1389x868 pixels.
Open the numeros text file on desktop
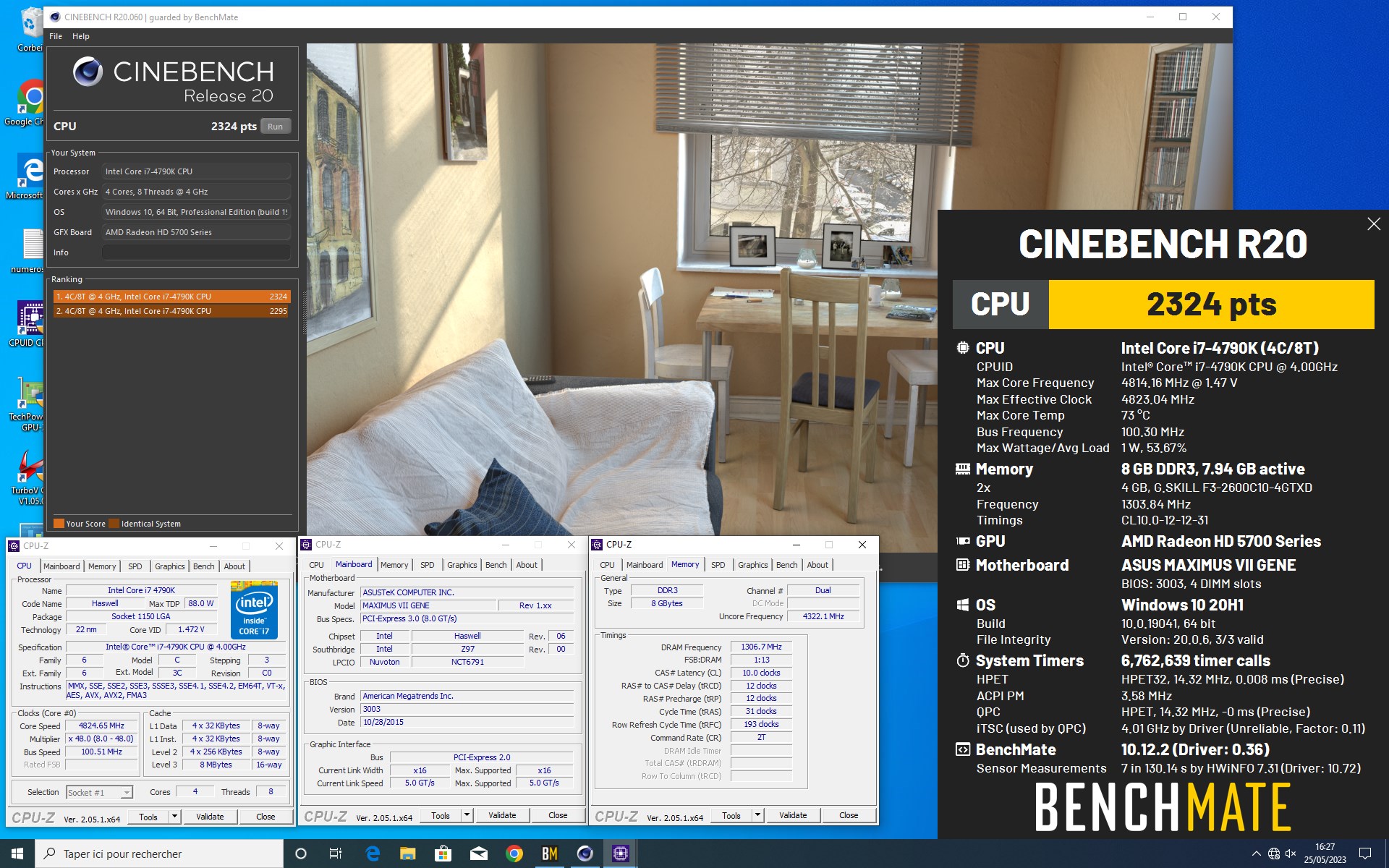(30, 250)
